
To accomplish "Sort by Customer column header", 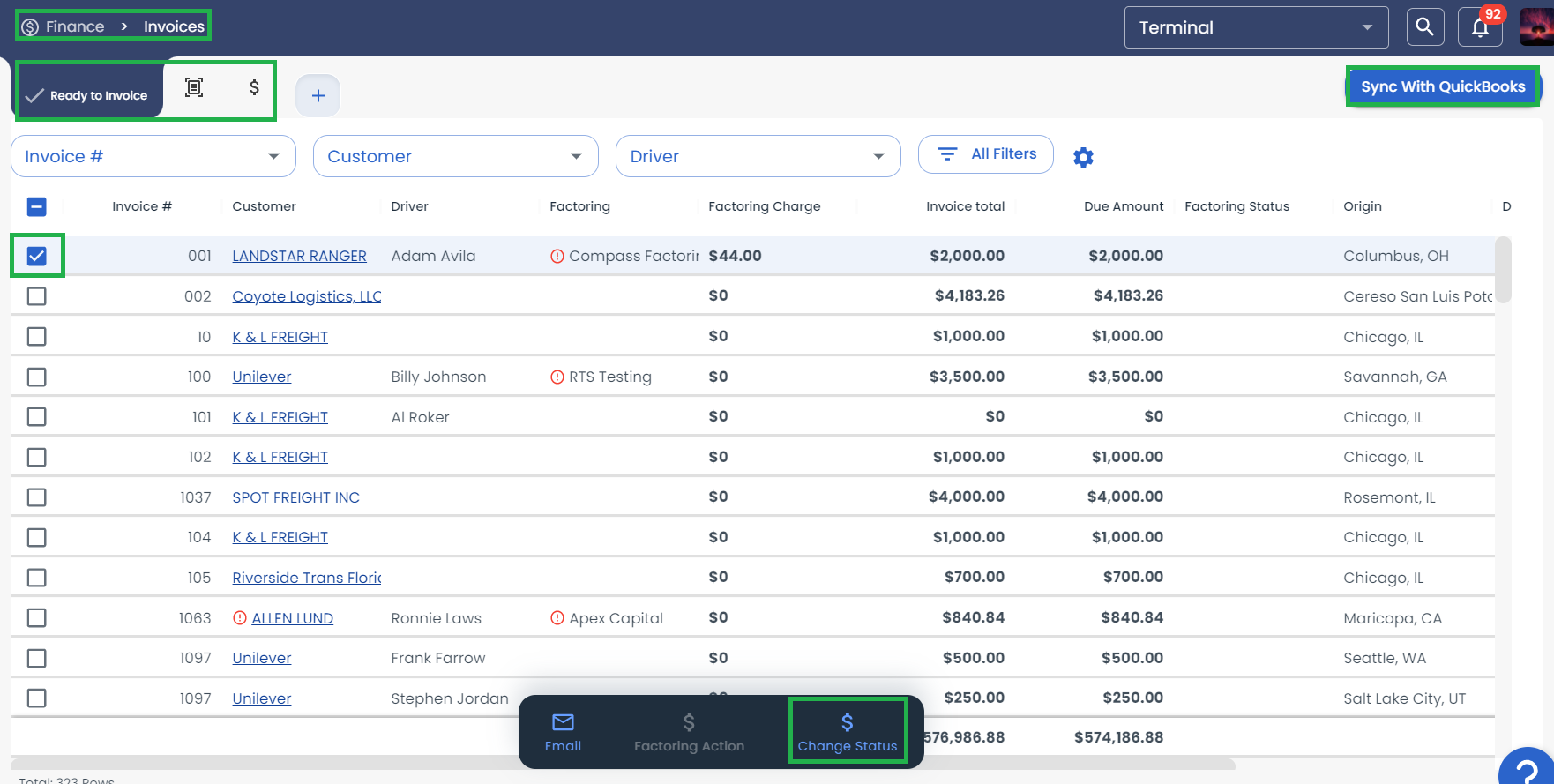I will click(x=264, y=206).
